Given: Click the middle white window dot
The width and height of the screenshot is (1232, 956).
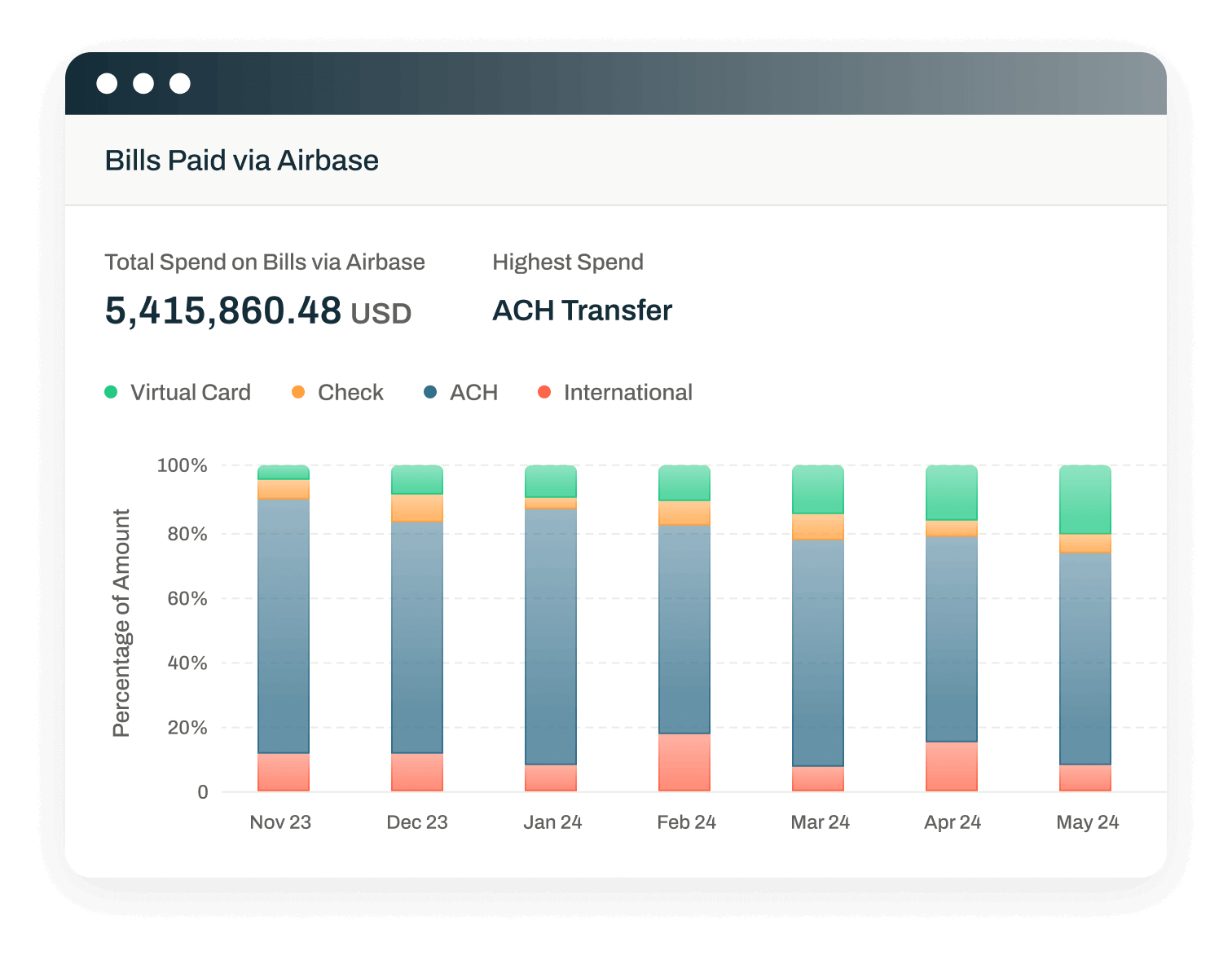Looking at the screenshot, I should [x=143, y=83].
